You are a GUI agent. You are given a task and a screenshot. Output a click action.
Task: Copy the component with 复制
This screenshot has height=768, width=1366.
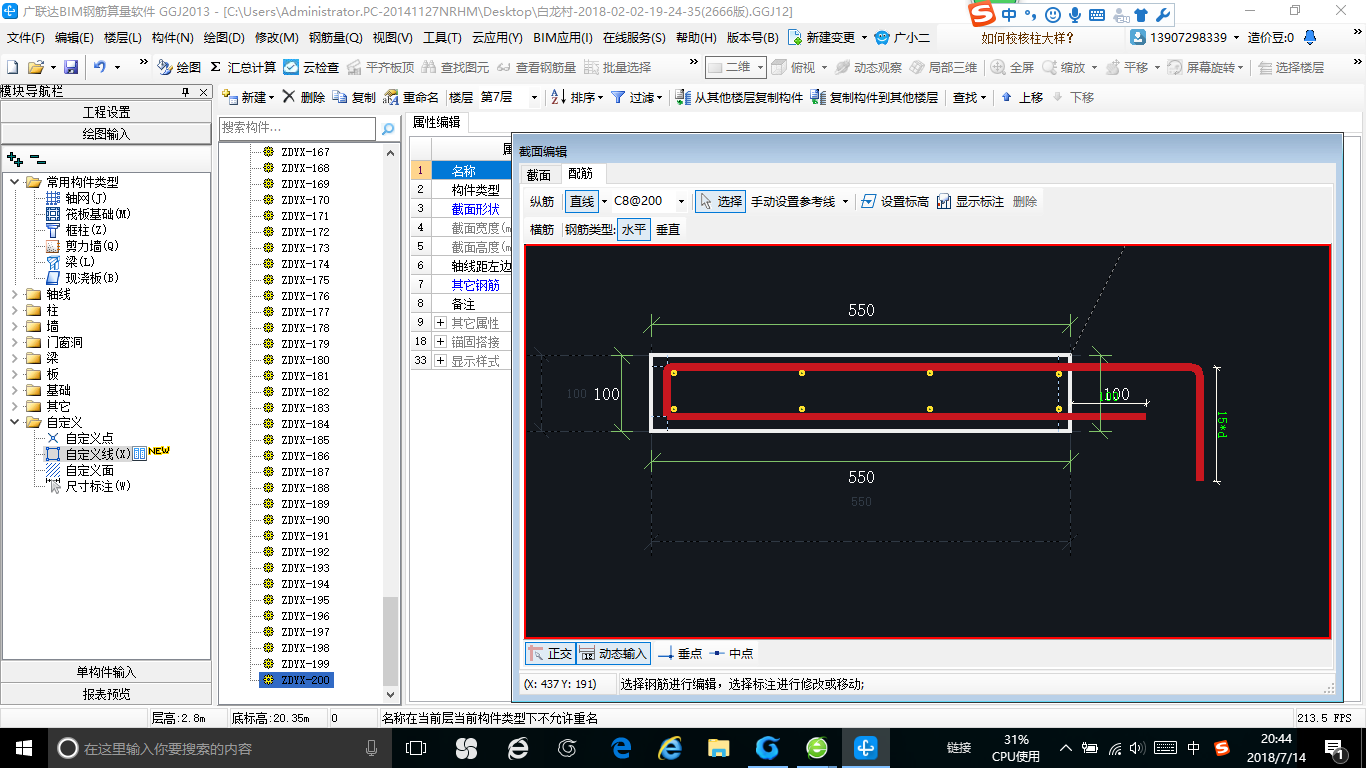(354, 97)
